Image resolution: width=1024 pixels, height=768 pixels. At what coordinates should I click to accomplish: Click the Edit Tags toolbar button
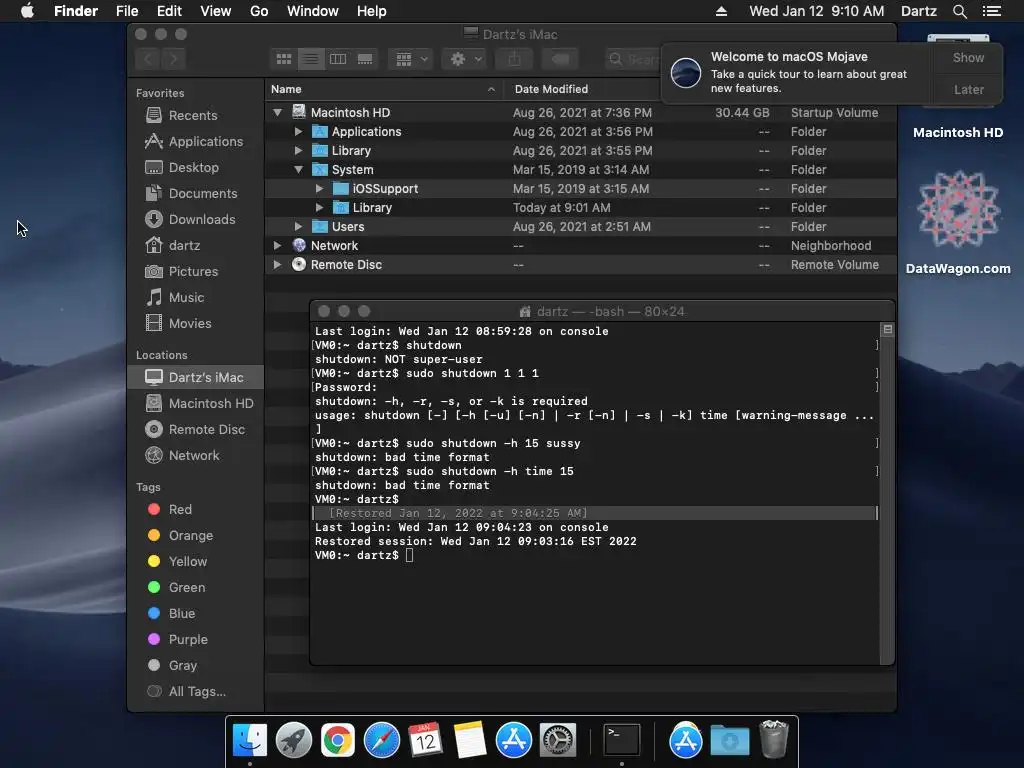(x=560, y=59)
